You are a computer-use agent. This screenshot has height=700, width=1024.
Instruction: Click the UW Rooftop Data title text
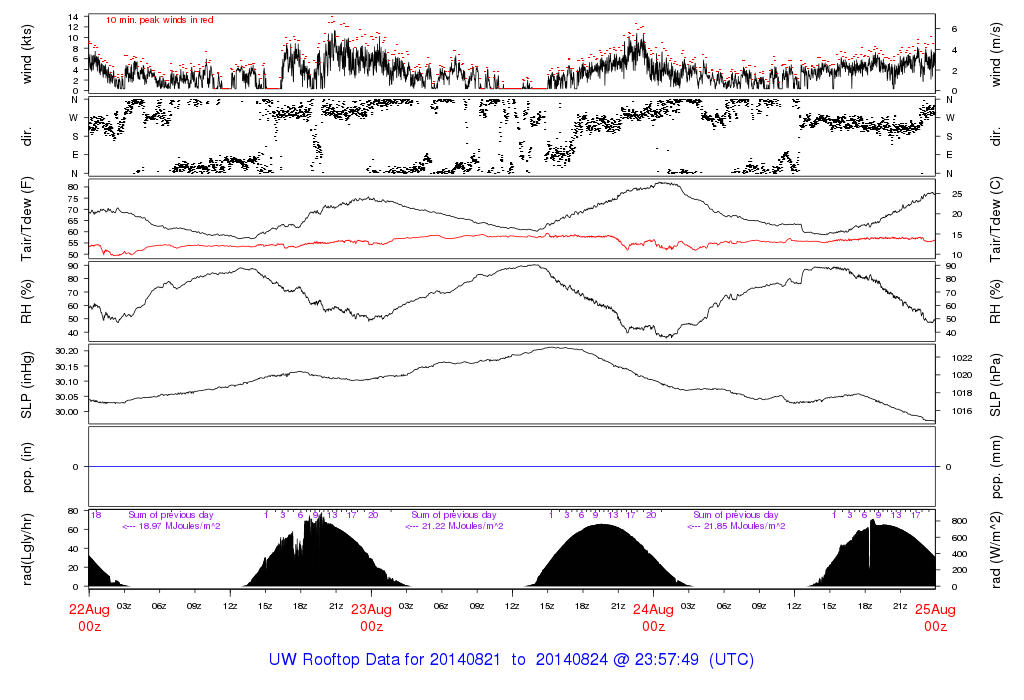tap(511, 660)
